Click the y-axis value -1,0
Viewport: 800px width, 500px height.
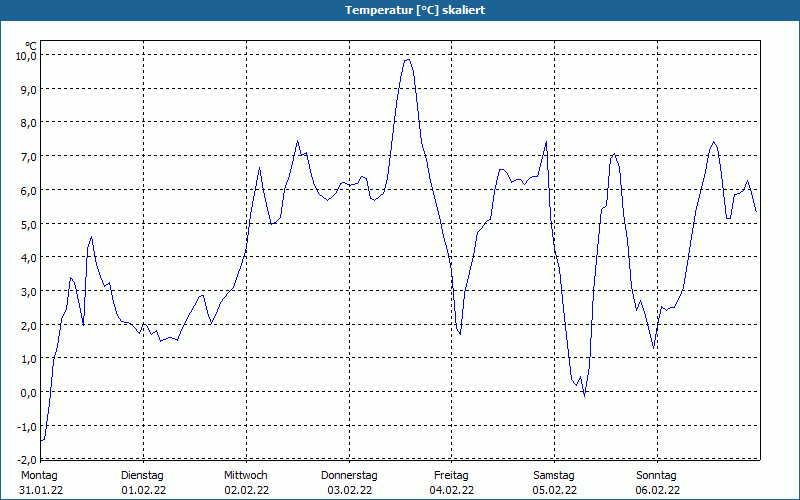27,427
